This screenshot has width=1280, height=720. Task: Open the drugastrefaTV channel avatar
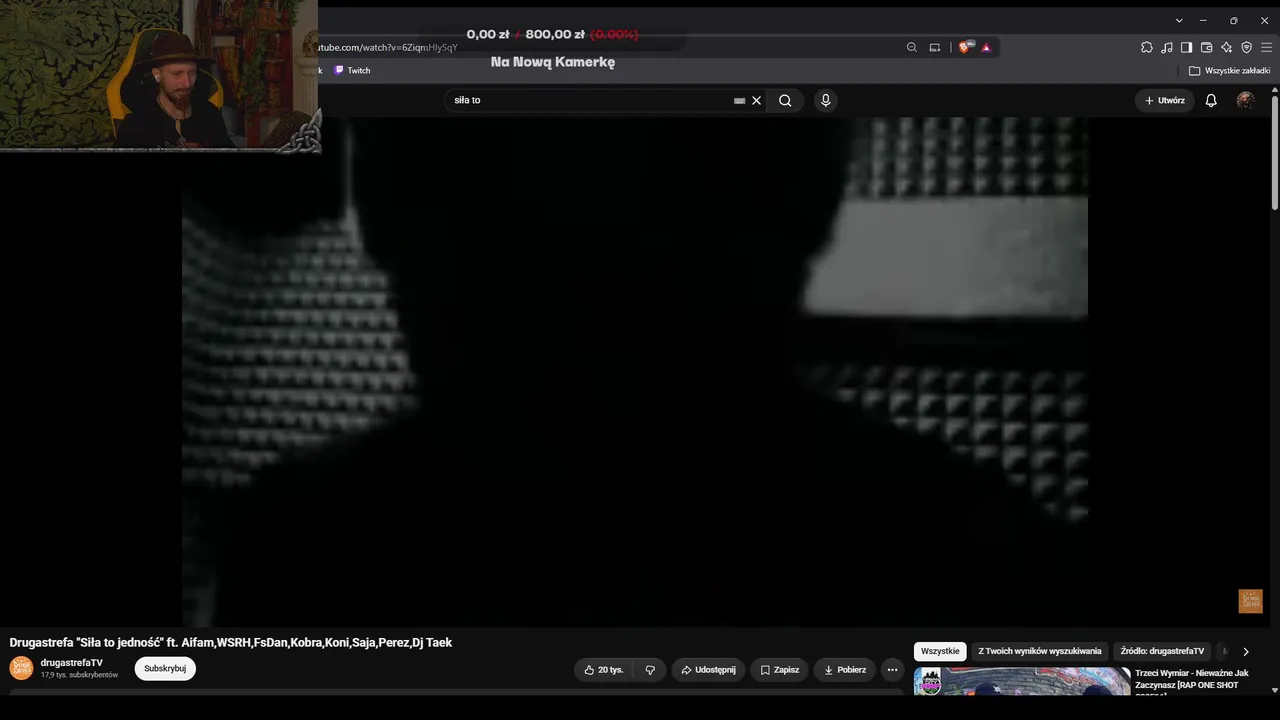coord(21,668)
